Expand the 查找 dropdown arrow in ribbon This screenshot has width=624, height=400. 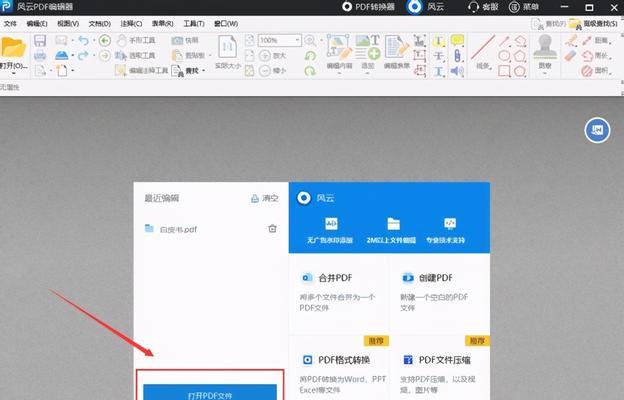(x=204, y=70)
